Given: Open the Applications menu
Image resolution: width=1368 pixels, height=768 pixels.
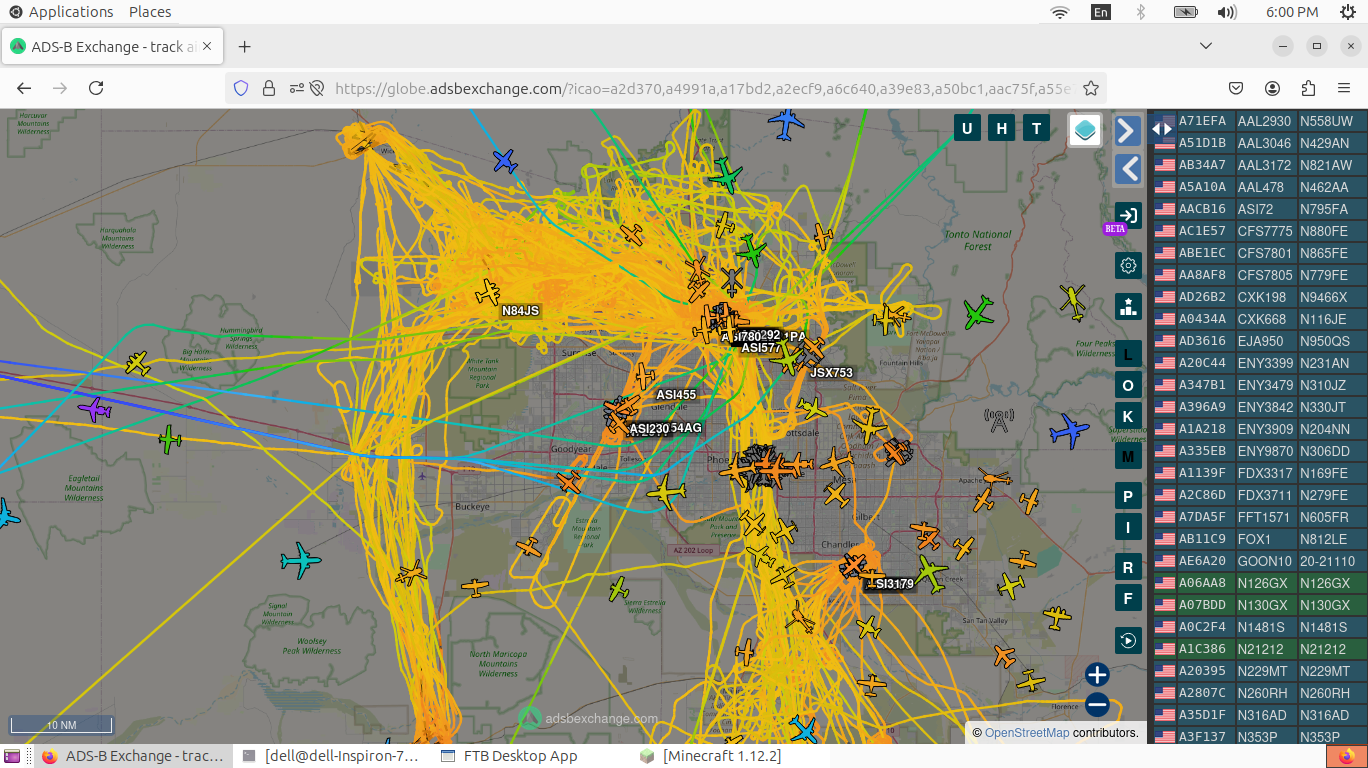Looking at the screenshot, I should [61, 12].
